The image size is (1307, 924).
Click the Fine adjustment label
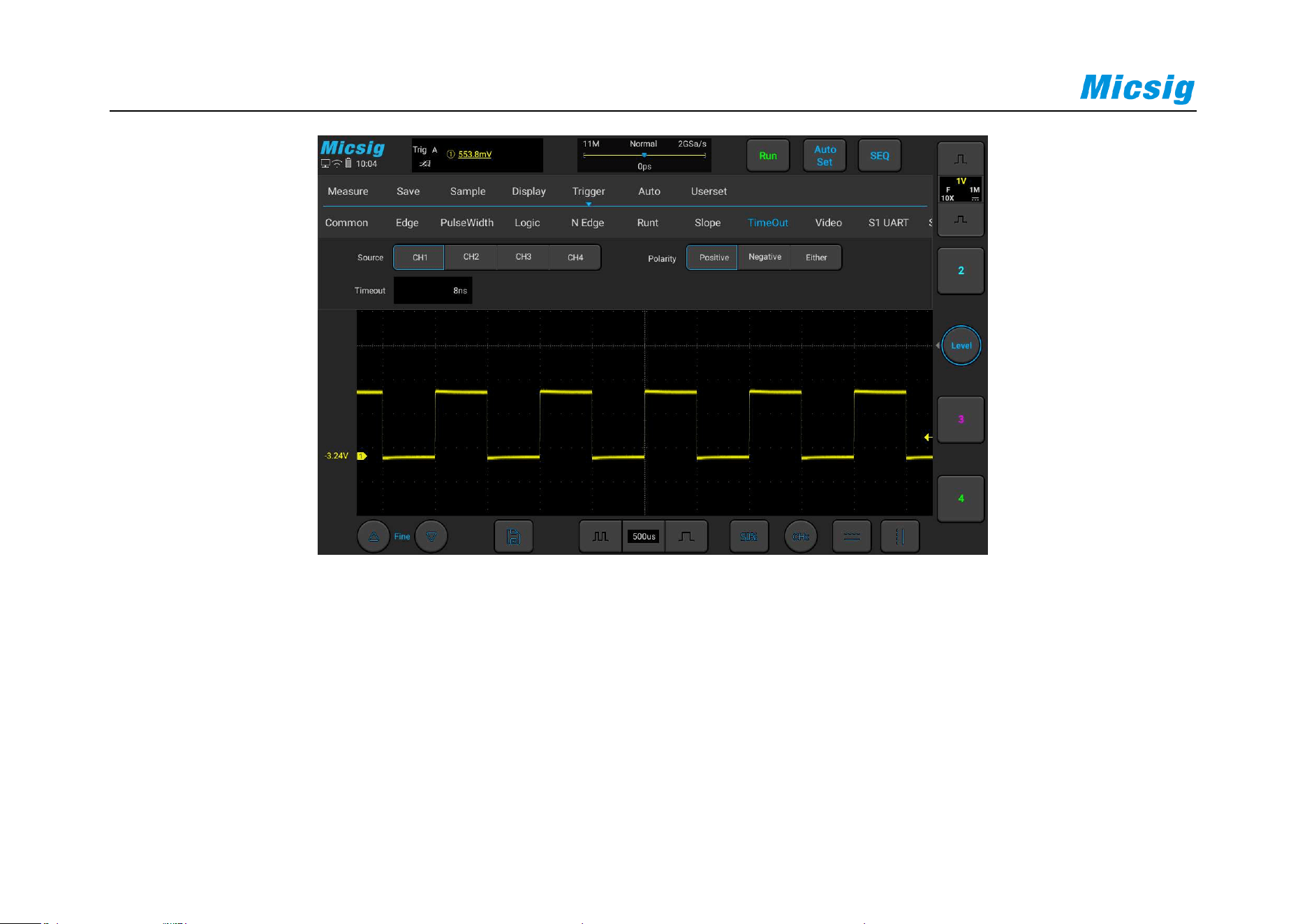pyautogui.click(x=402, y=537)
